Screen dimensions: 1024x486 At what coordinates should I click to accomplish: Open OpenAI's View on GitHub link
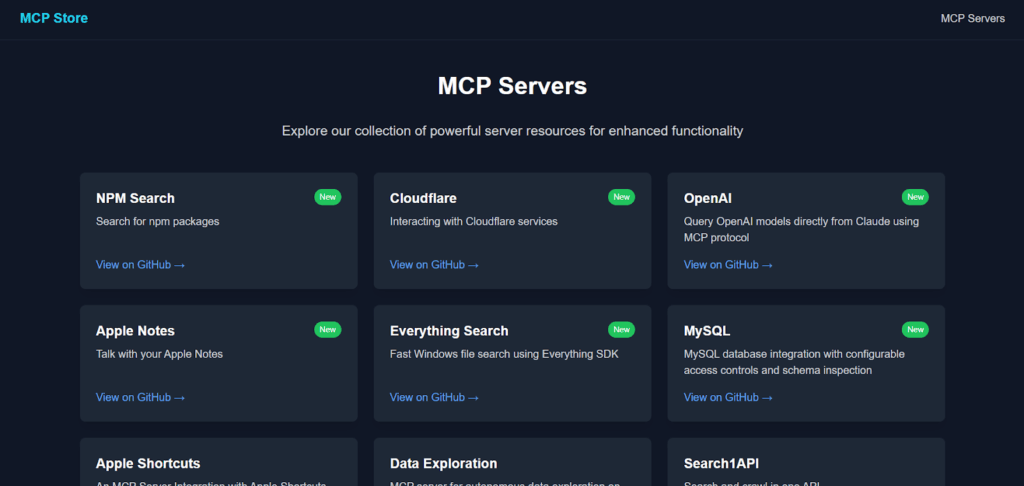pyautogui.click(x=728, y=265)
